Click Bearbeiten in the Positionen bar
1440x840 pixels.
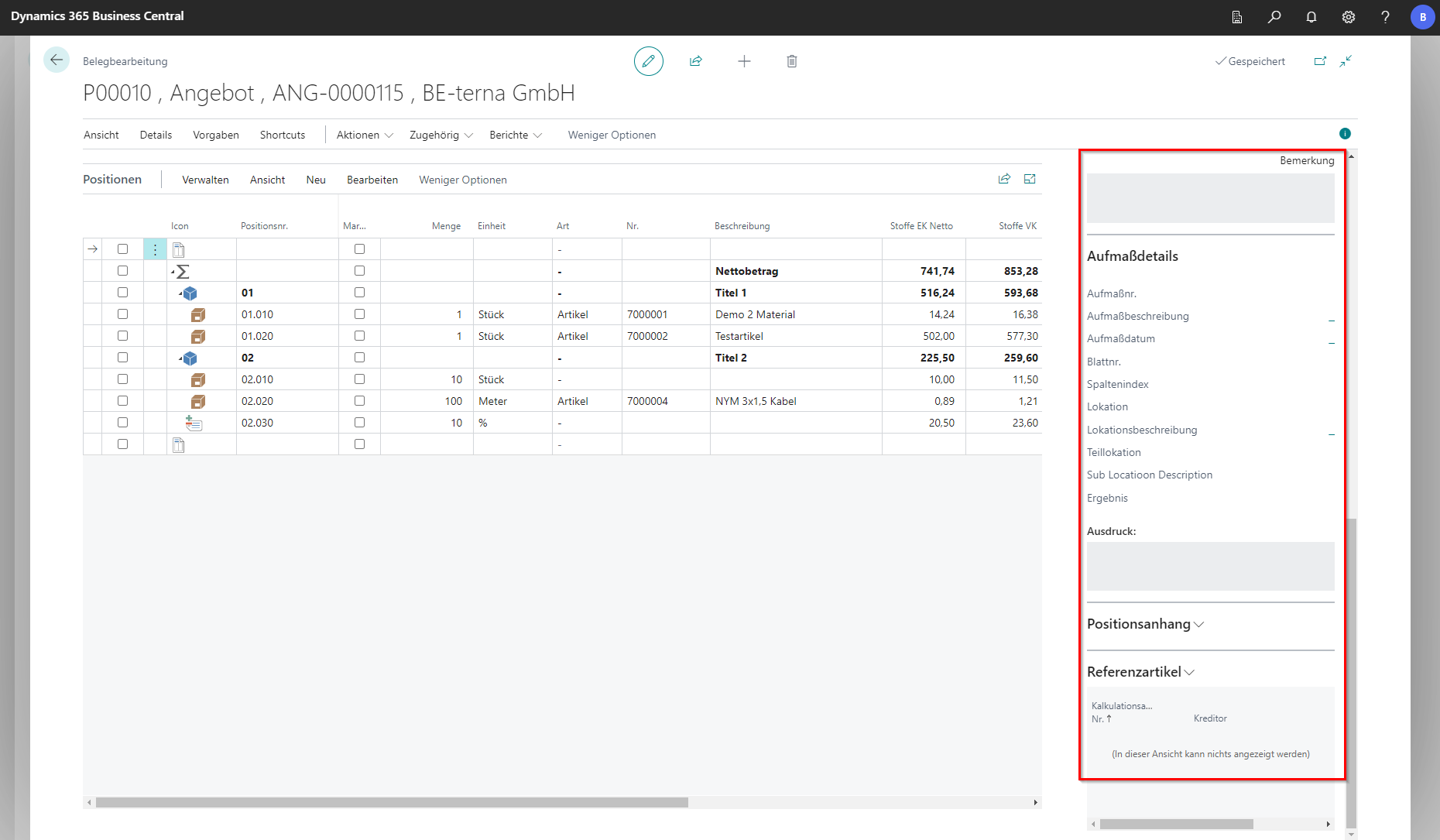click(372, 180)
